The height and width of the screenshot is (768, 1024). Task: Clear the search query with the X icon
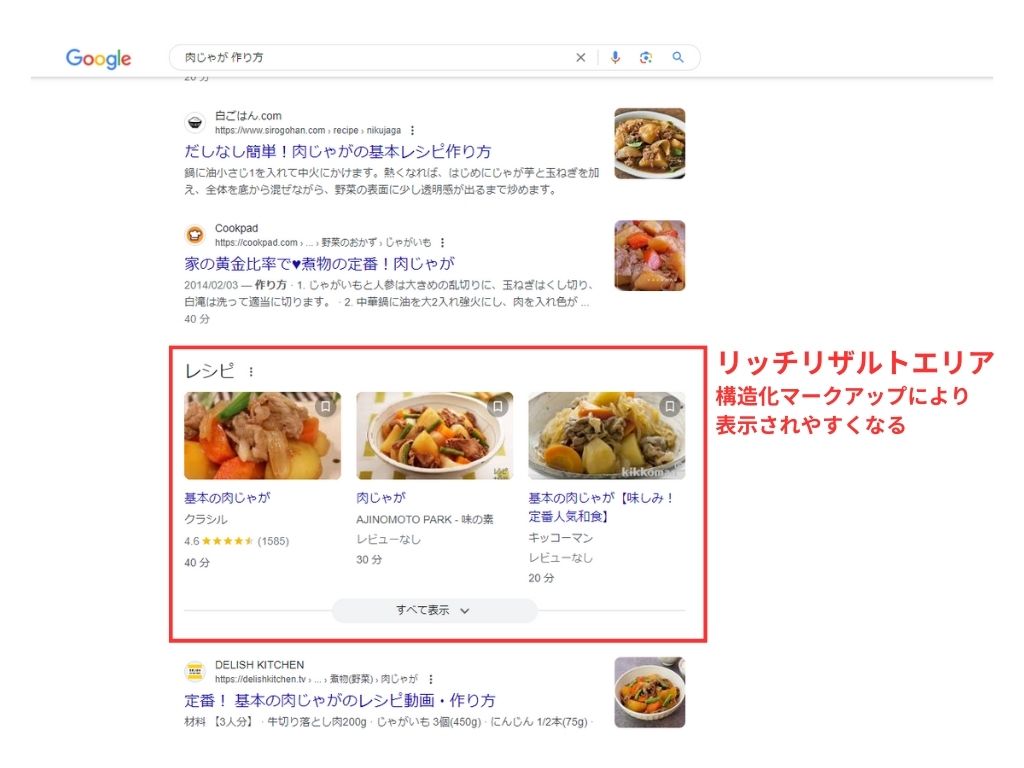coord(580,57)
